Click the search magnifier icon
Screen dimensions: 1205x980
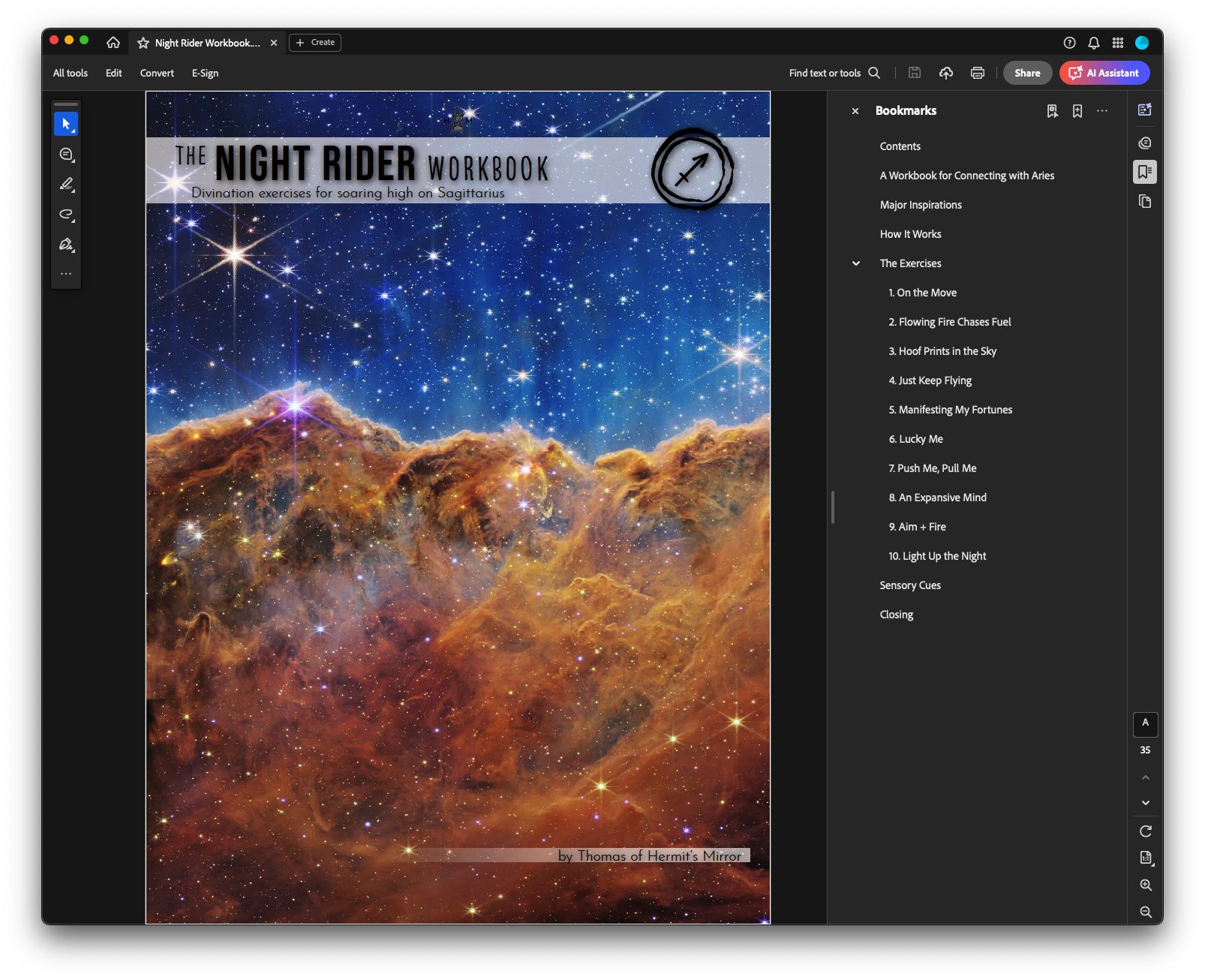[x=874, y=73]
